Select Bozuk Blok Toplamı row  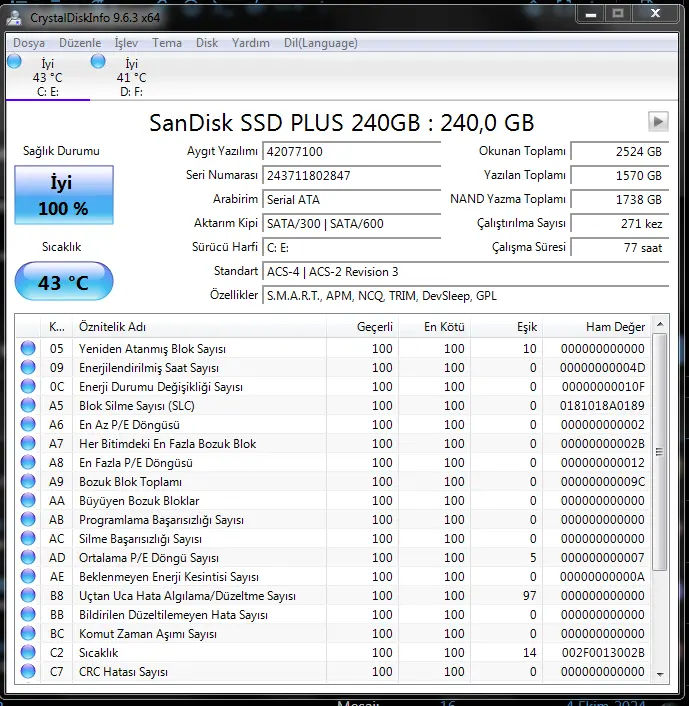coord(333,481)
